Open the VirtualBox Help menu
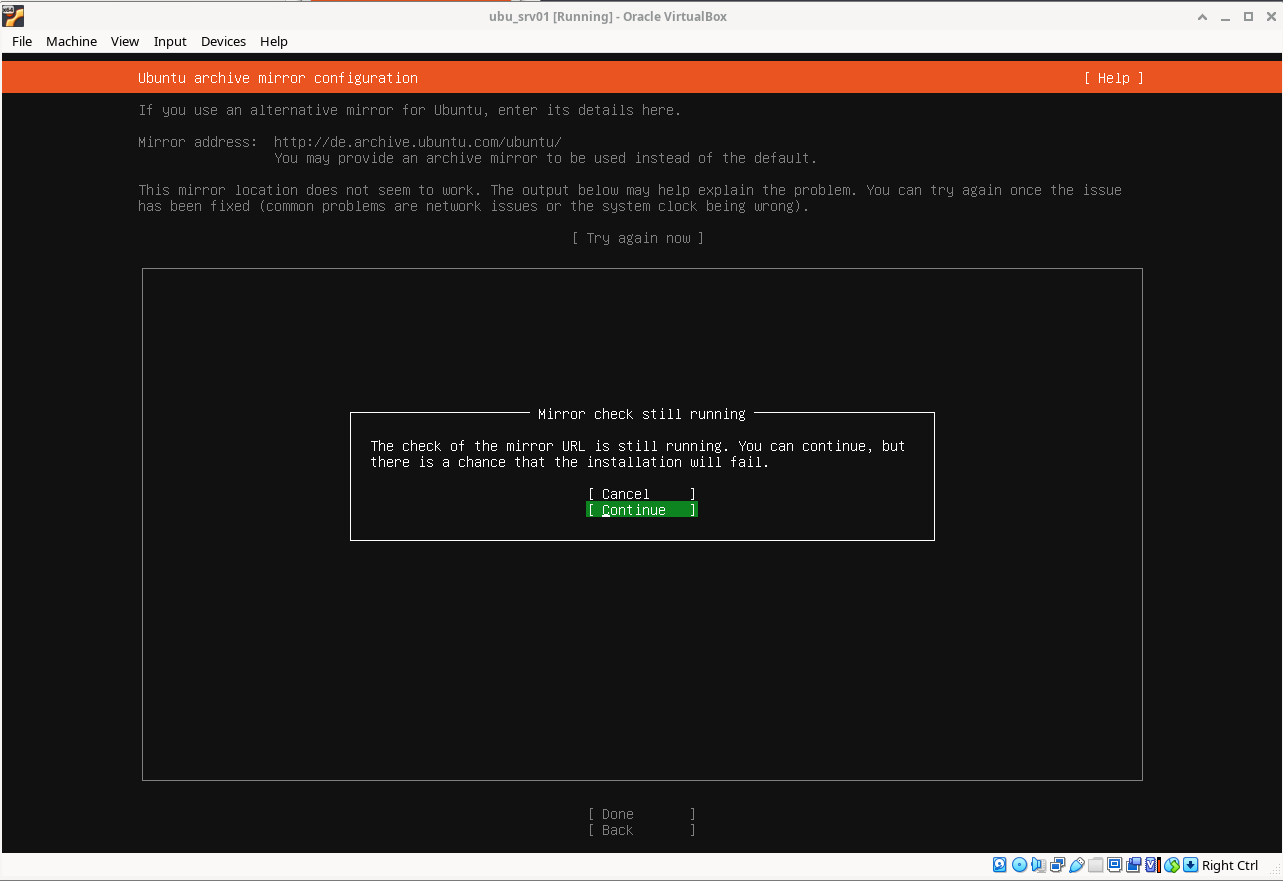Screen dimensions: 1283x881 tap(273, 41)
